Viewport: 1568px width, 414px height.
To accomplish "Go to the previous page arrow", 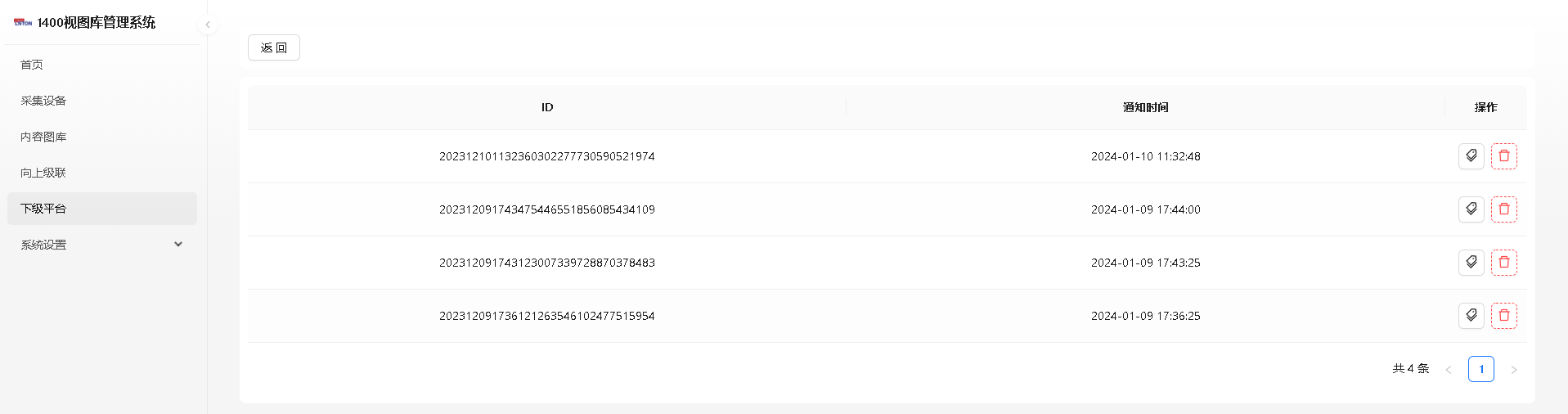I will click(x=1448, y=370).
